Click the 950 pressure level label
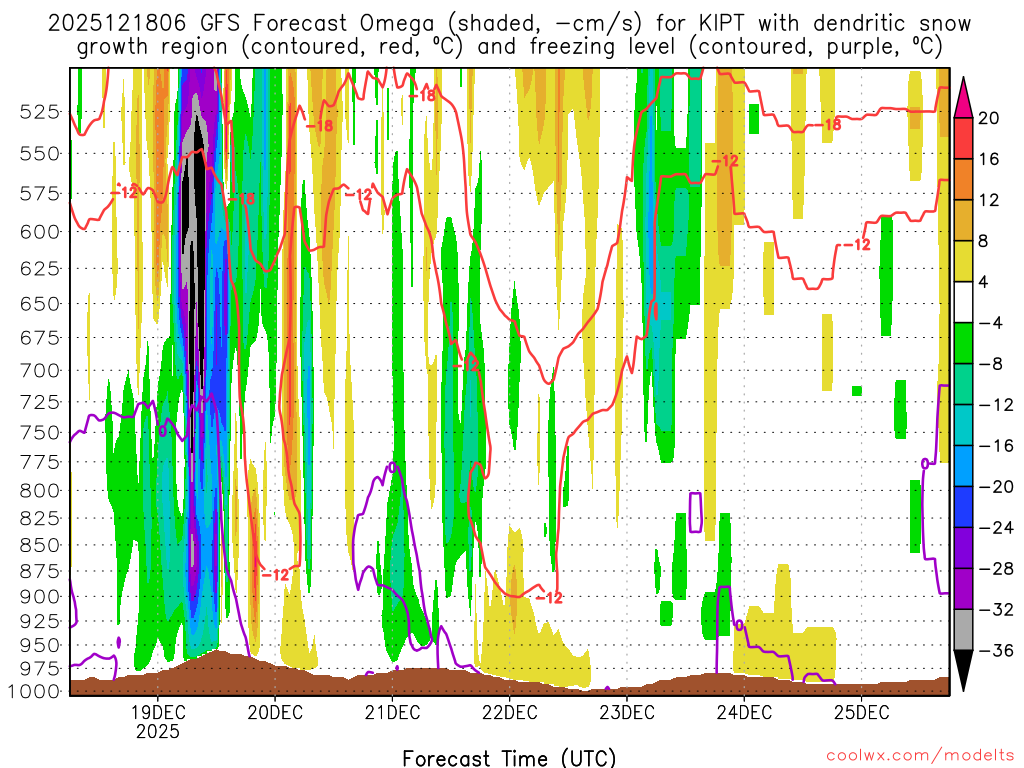The height and width of the screenshot is (768, 1024). pos(40,645)
